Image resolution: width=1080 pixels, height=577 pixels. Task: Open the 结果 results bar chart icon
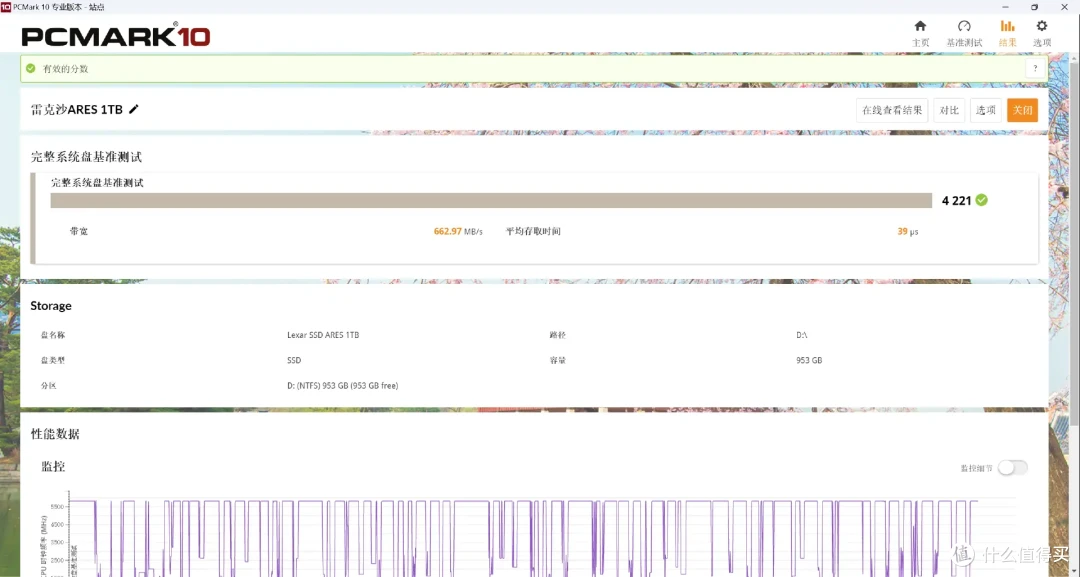[x=1007, y=26]
